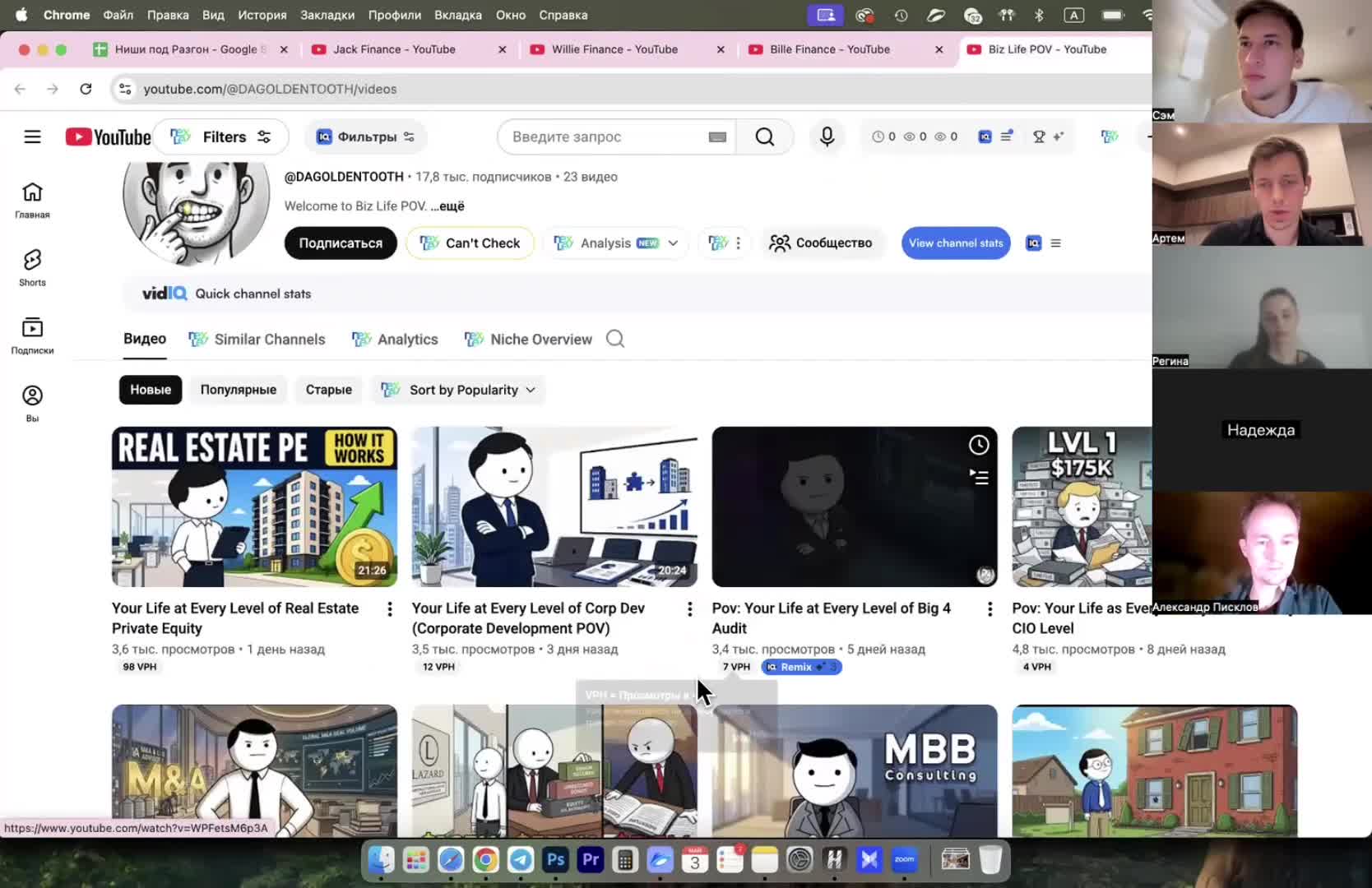Click the channel search magnifier icon
Image resolution: width=1372 pixels, height=888 pixels.
click(x=615, y=339)
